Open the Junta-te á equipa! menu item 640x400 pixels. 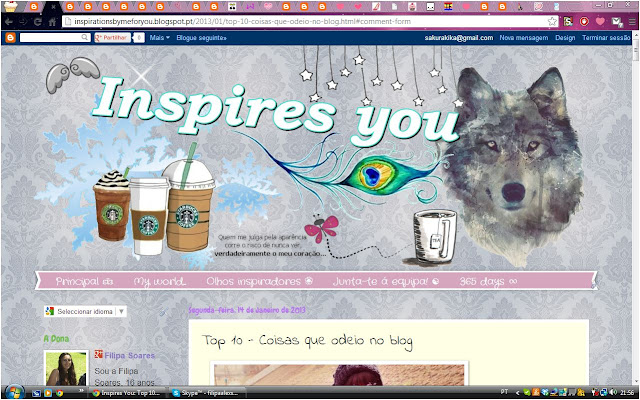[x=386, y=282]
